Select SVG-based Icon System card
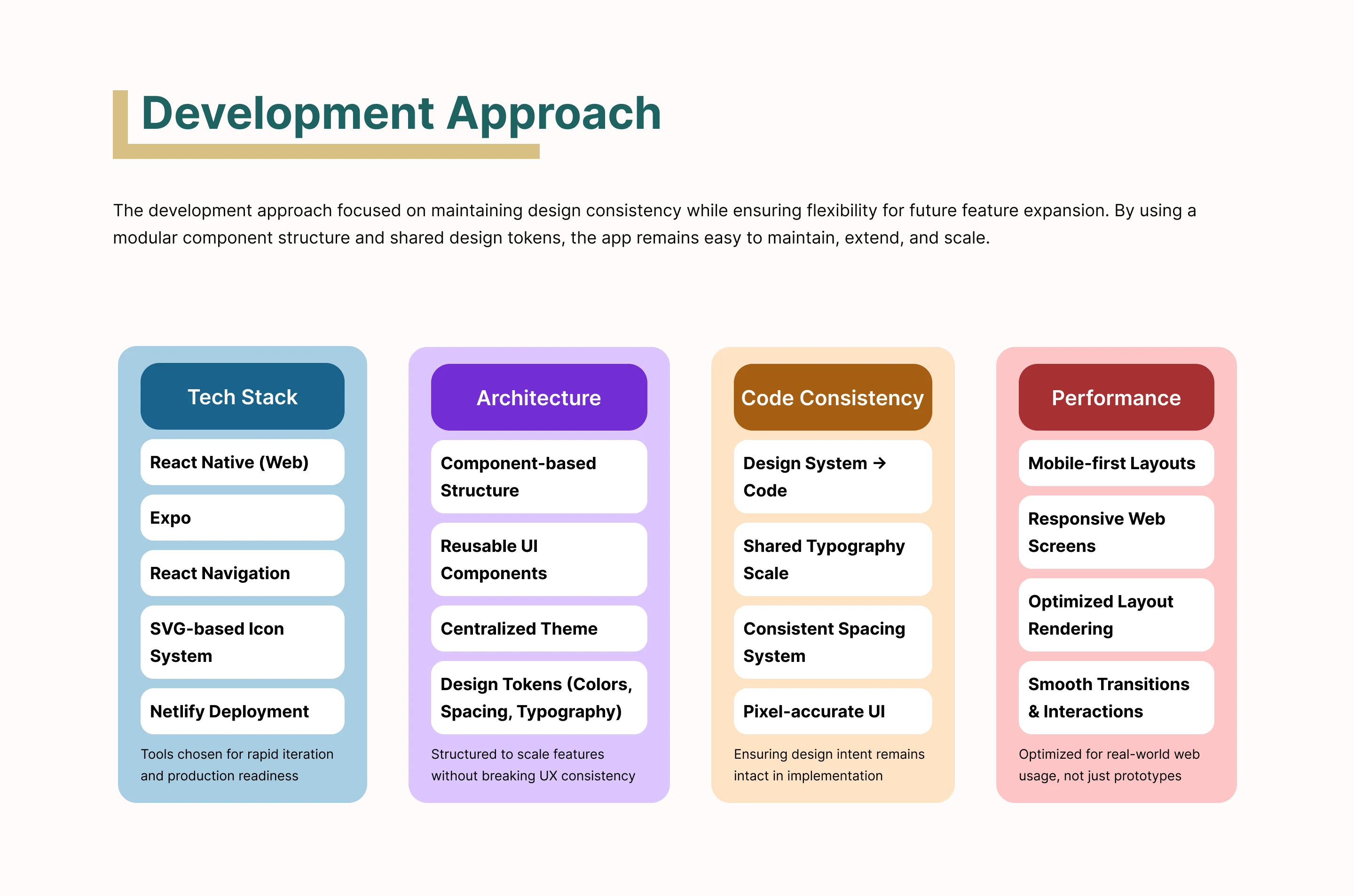 [242, 642]
